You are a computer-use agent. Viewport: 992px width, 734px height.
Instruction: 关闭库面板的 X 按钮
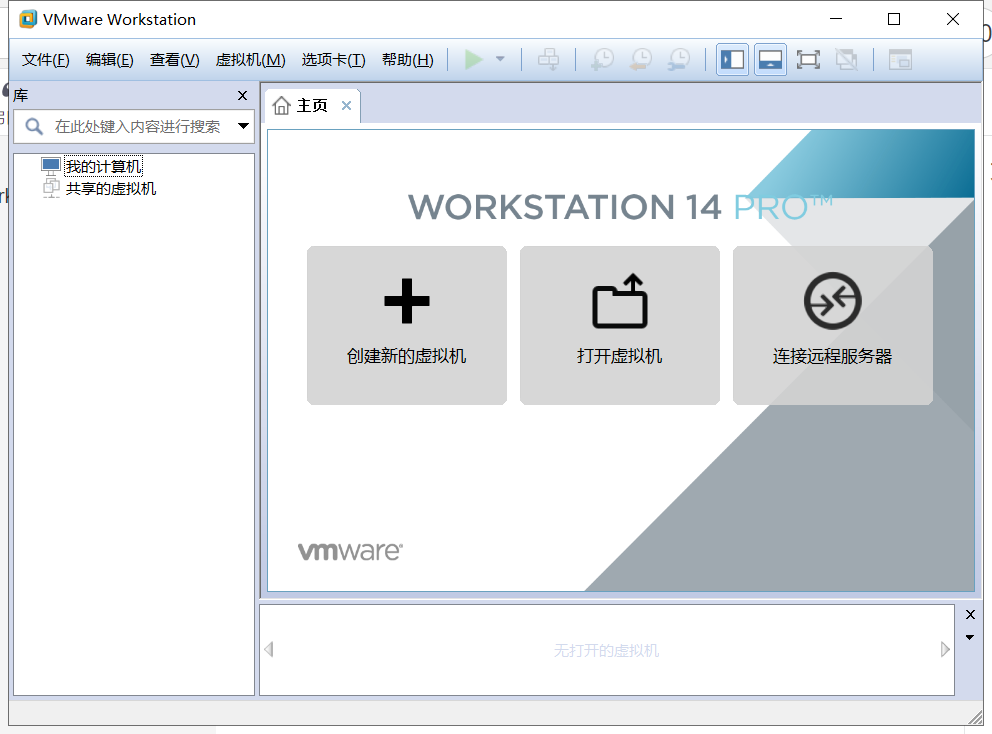coord(241,95)
